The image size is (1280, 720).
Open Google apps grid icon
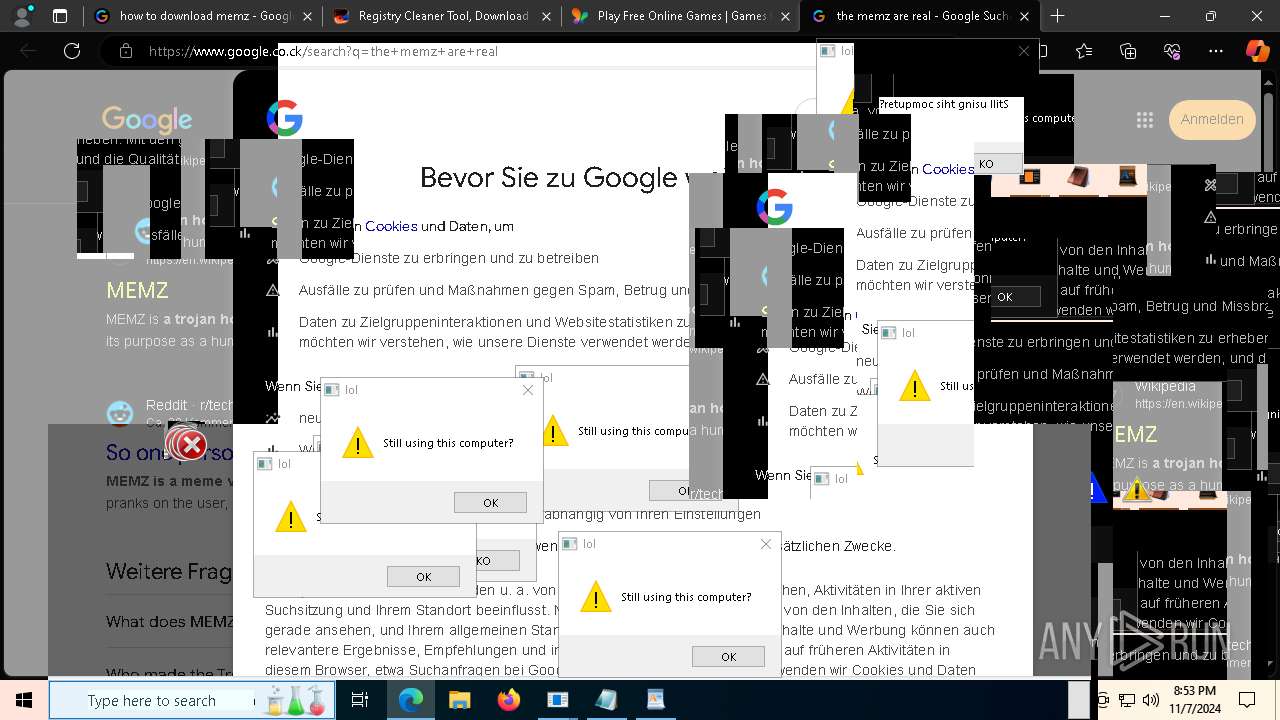coord(1145,119)
